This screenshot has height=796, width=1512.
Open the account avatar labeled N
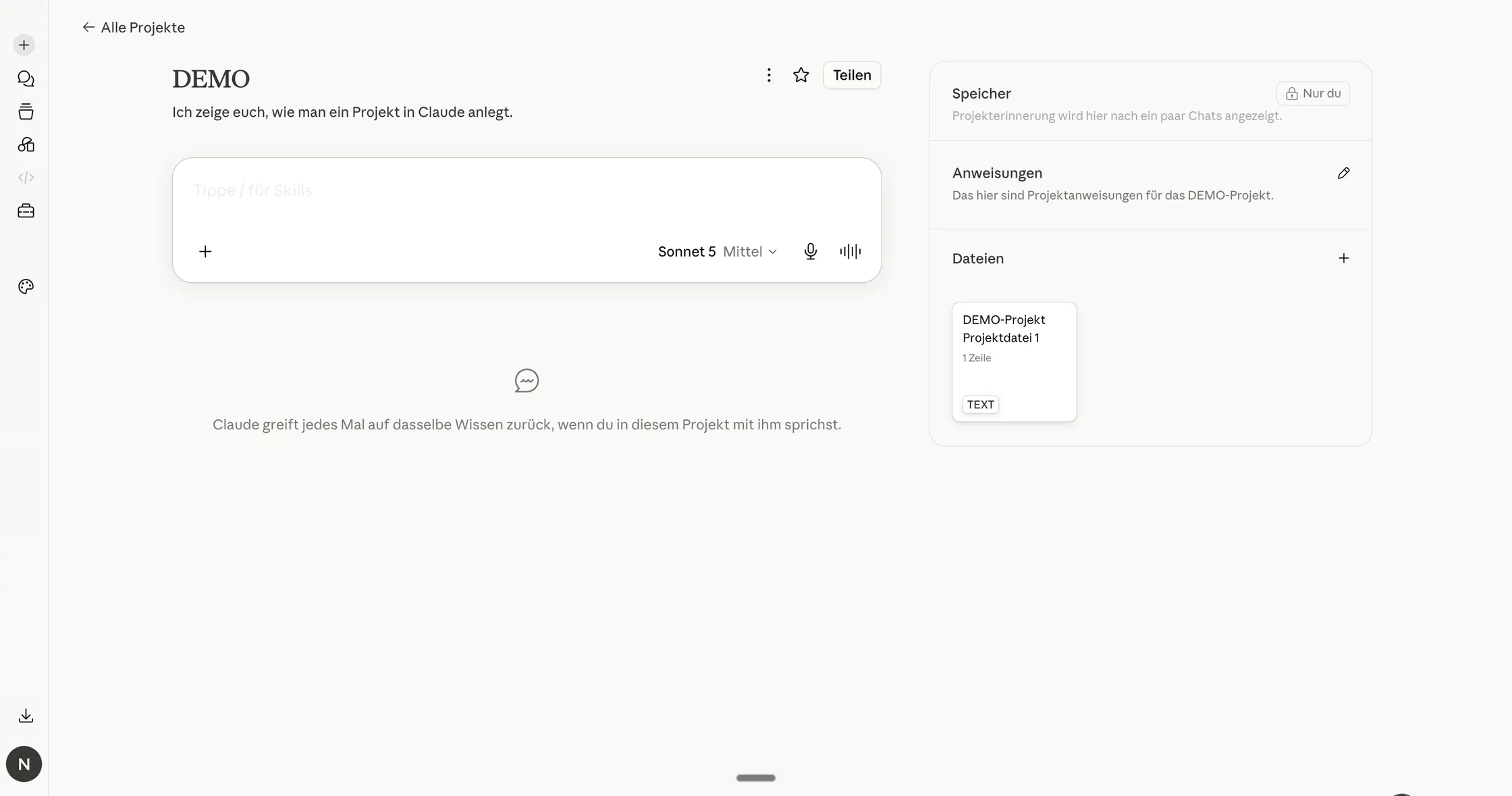tap(24, 764)
